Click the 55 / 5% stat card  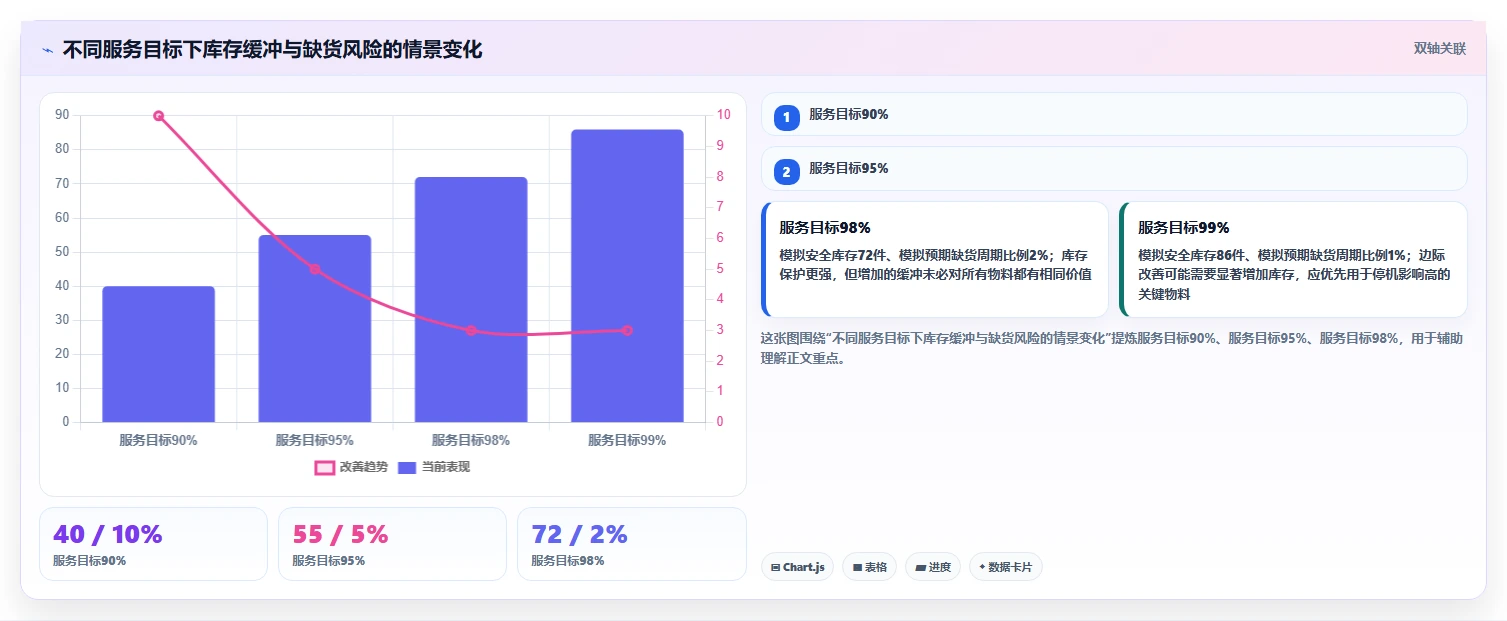pos(392,544)
